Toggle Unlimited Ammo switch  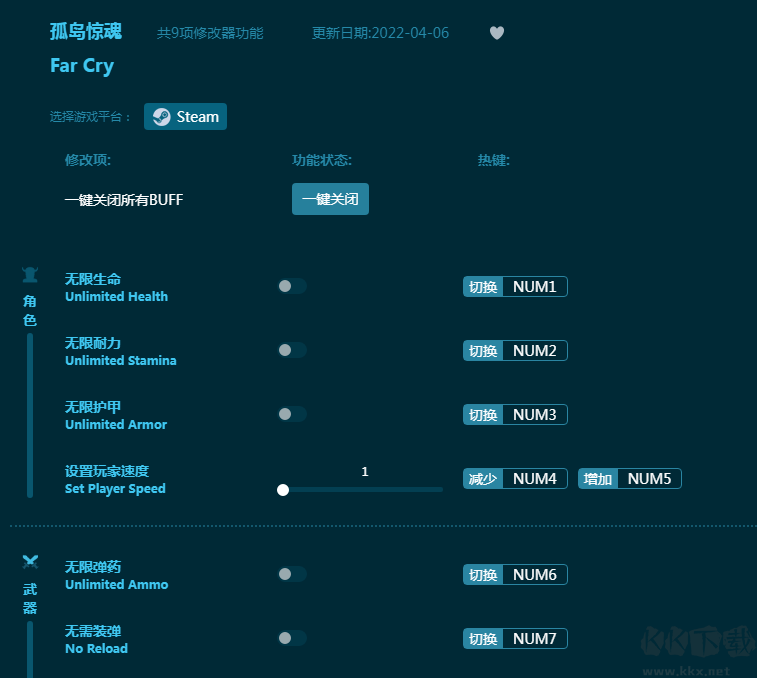click(292, 574)
